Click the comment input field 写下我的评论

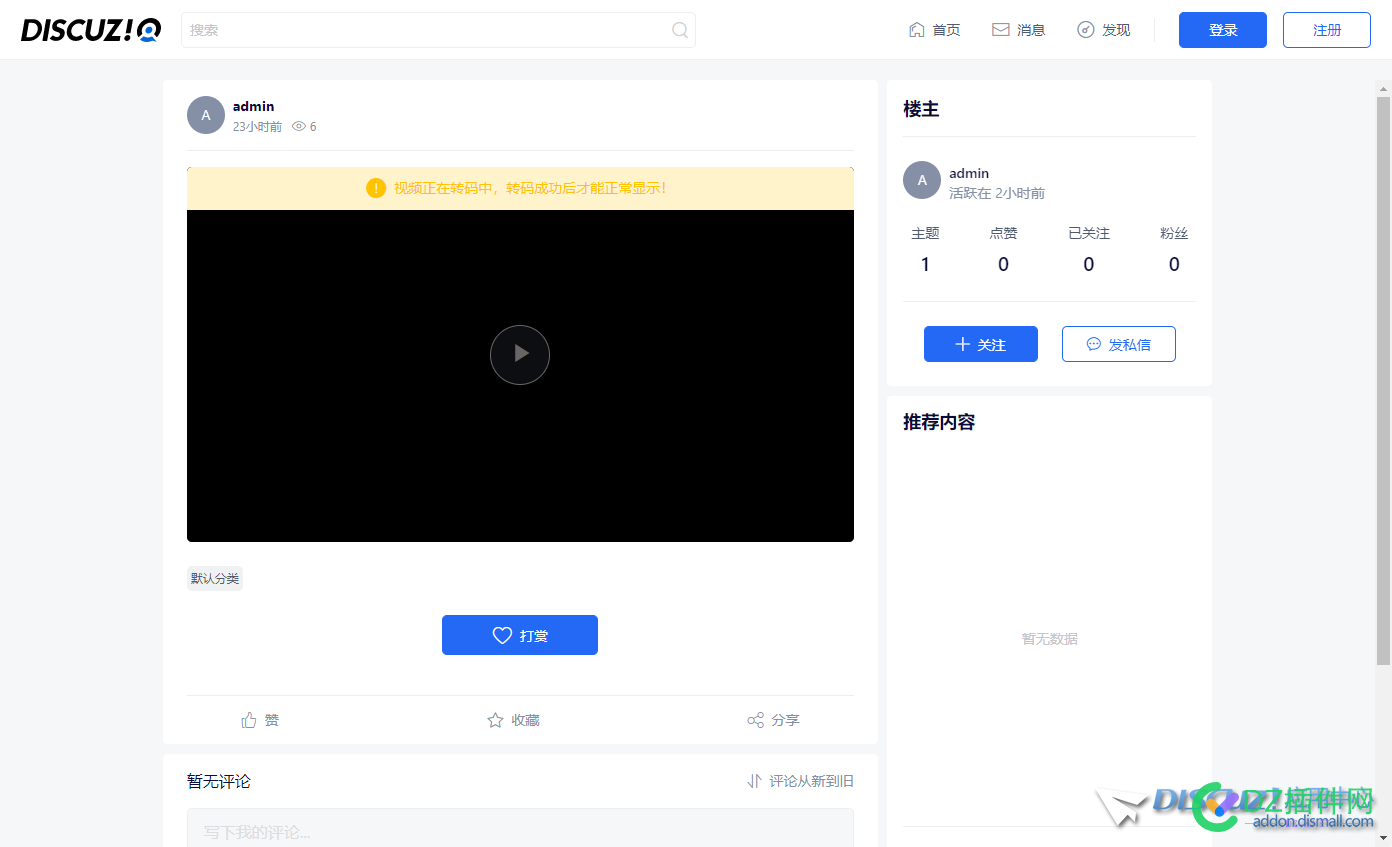(x=520, y=832)
